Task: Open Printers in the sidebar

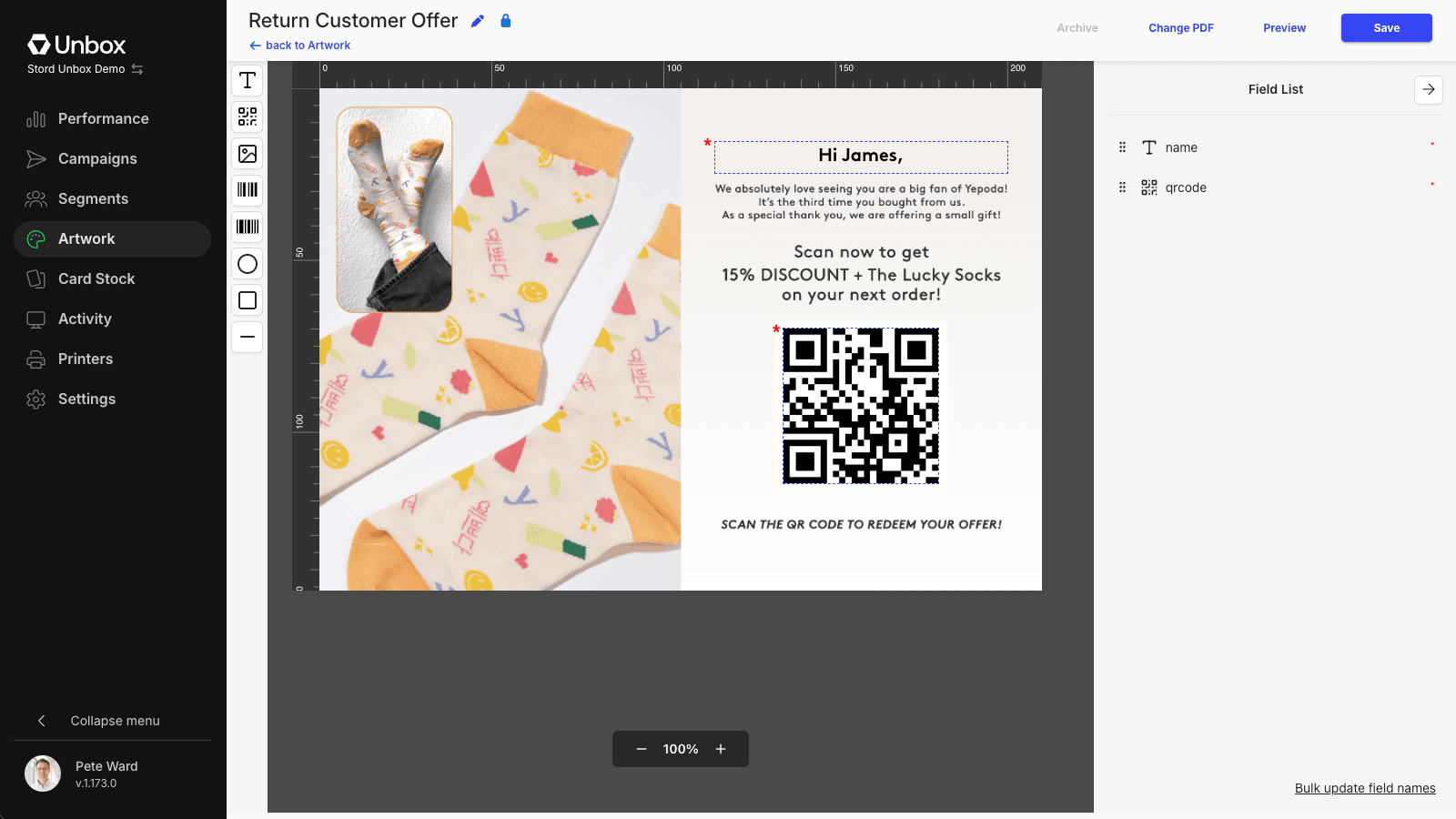Action: [113, 359]
